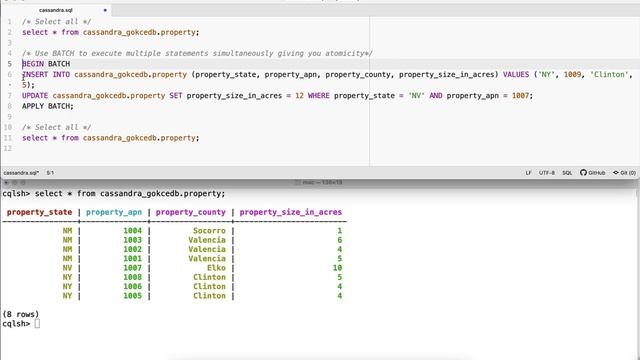The width and height of the screenshot is (640, 360).
Task: Click the executed select command in terminal
Action: coord(130,193)
